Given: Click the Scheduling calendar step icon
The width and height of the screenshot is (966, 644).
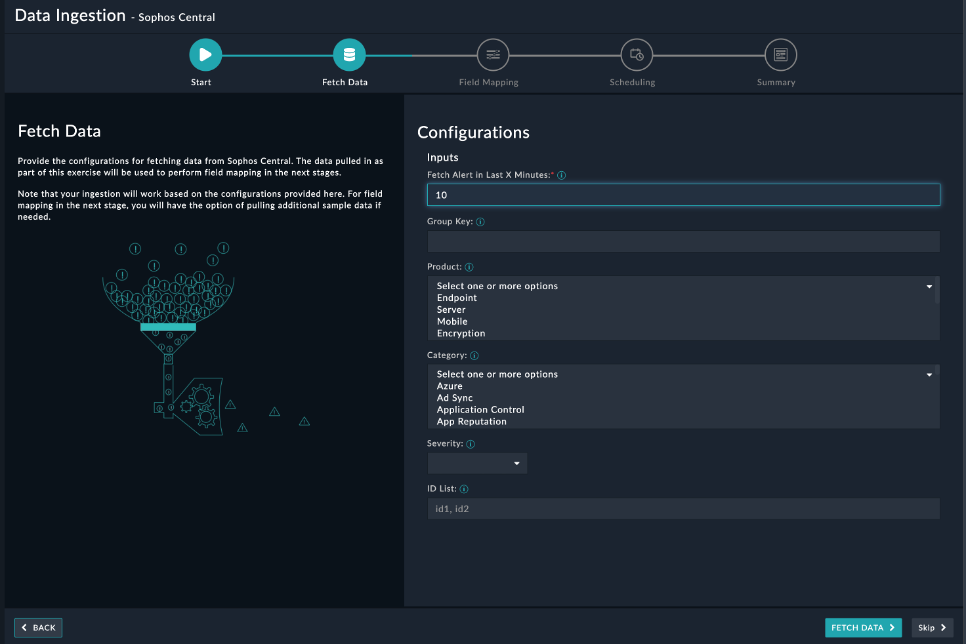Looking at the screenshot, I should coord(636,55).
